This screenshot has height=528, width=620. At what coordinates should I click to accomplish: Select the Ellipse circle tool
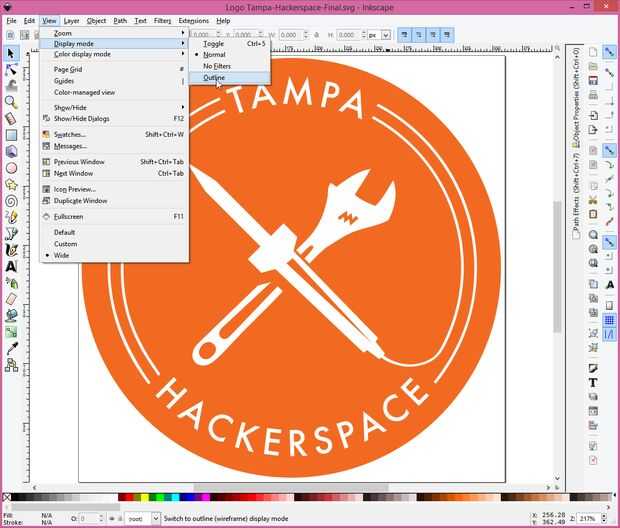(x=11, y=168)
